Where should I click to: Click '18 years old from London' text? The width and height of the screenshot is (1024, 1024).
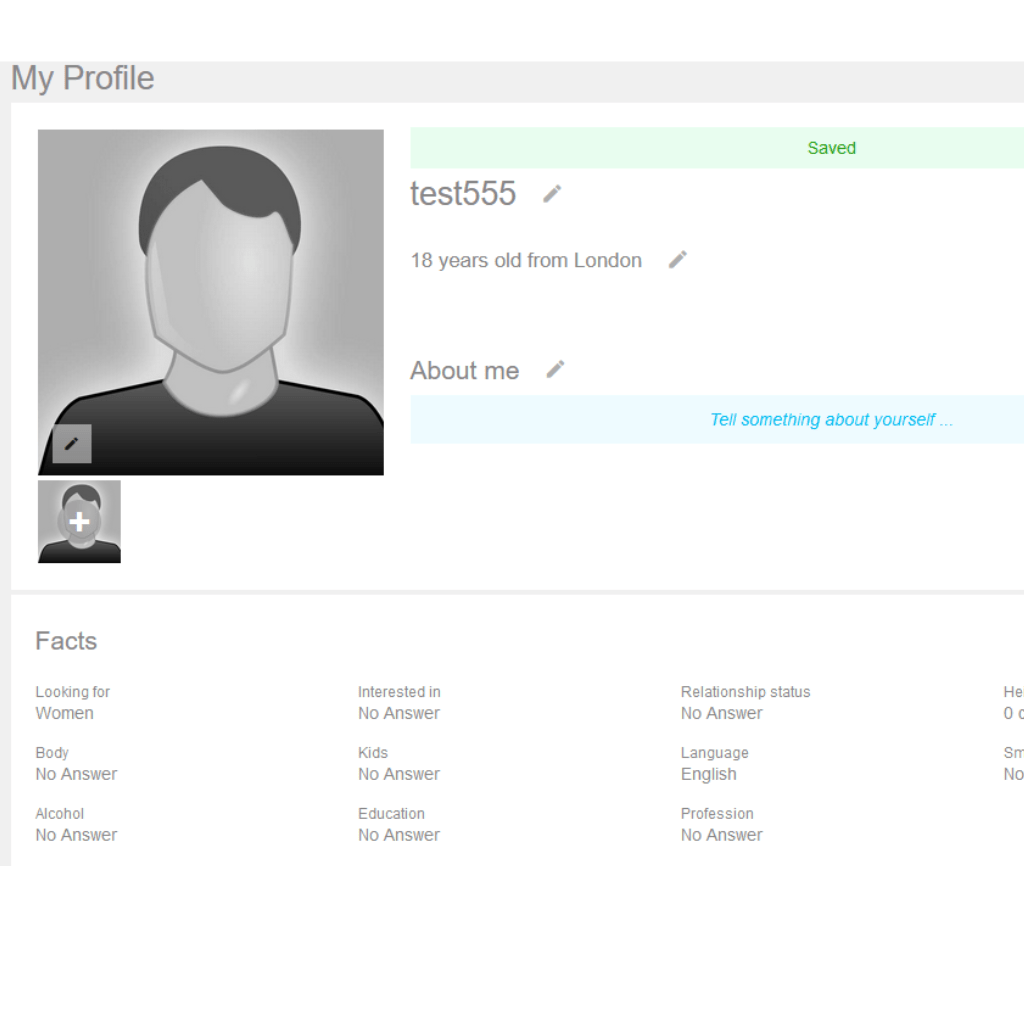click(x=526, y=261)
